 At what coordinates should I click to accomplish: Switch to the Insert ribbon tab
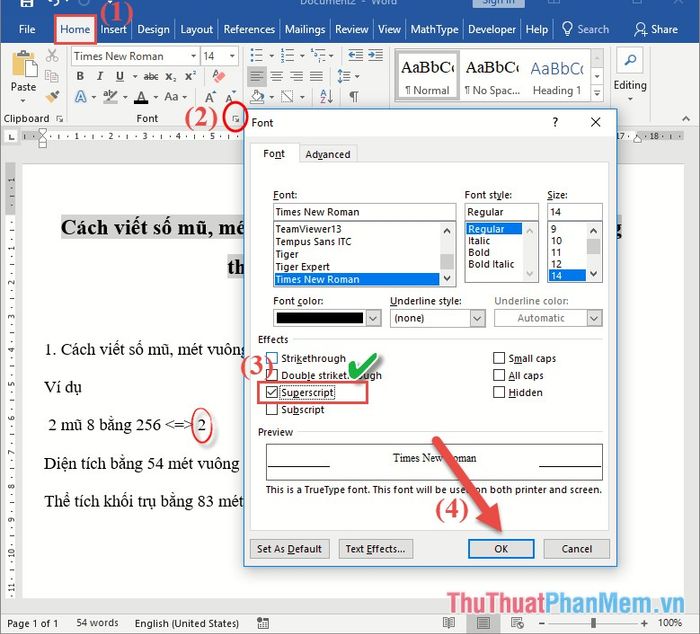point(113,29)
